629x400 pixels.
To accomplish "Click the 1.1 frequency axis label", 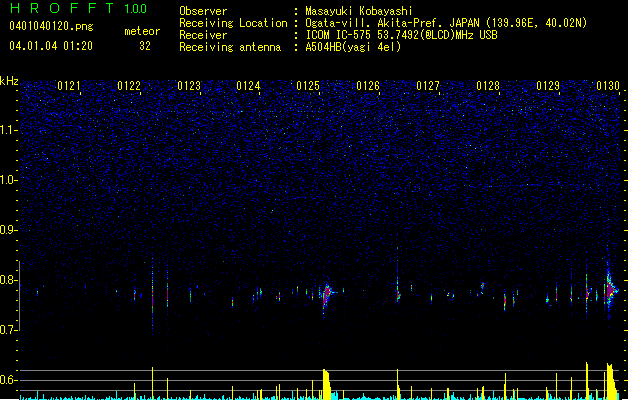I will pyautogui.click(x=8, y=130).
